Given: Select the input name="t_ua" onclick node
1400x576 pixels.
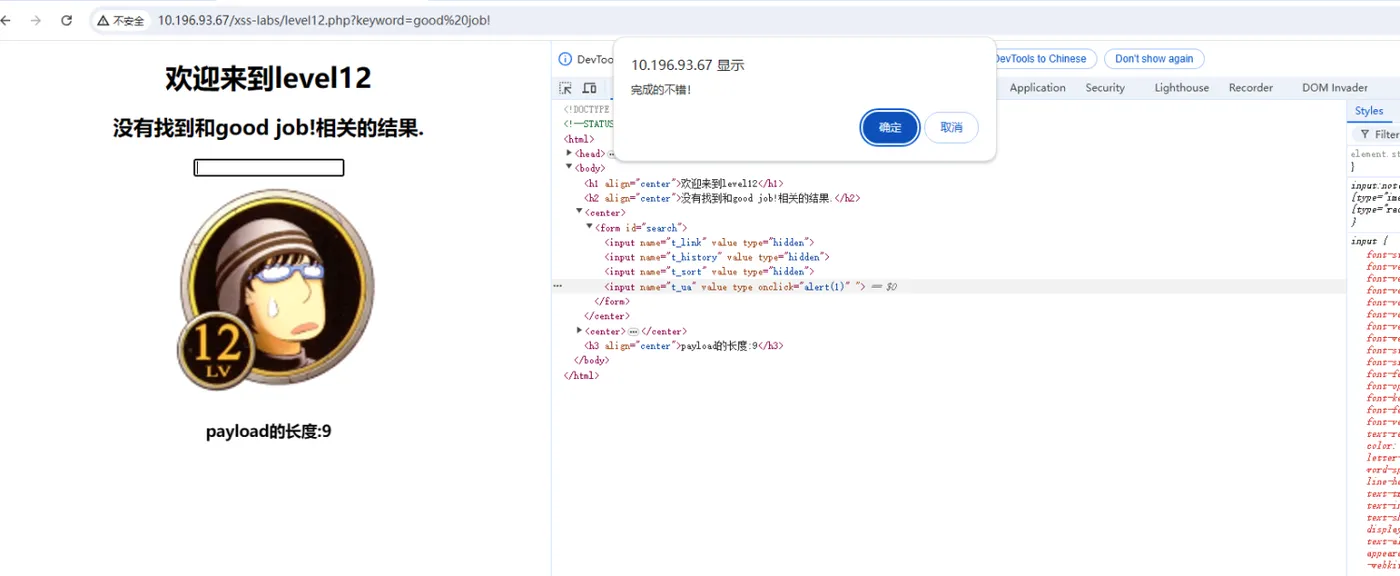Looking at the screenshot, I should [x=735, y=287].
